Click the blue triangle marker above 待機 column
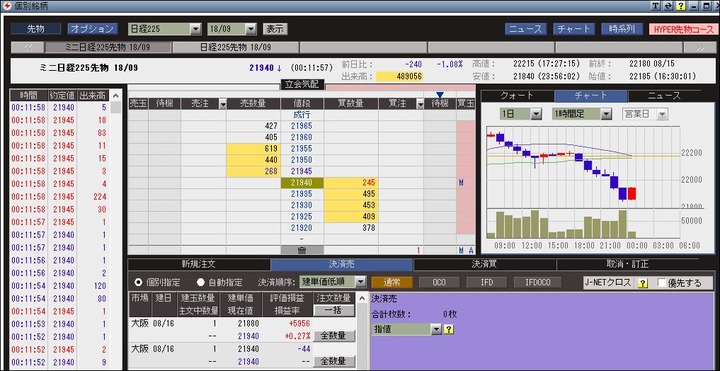This screenshot has width=720, height=371. click(x=440, y=95)
